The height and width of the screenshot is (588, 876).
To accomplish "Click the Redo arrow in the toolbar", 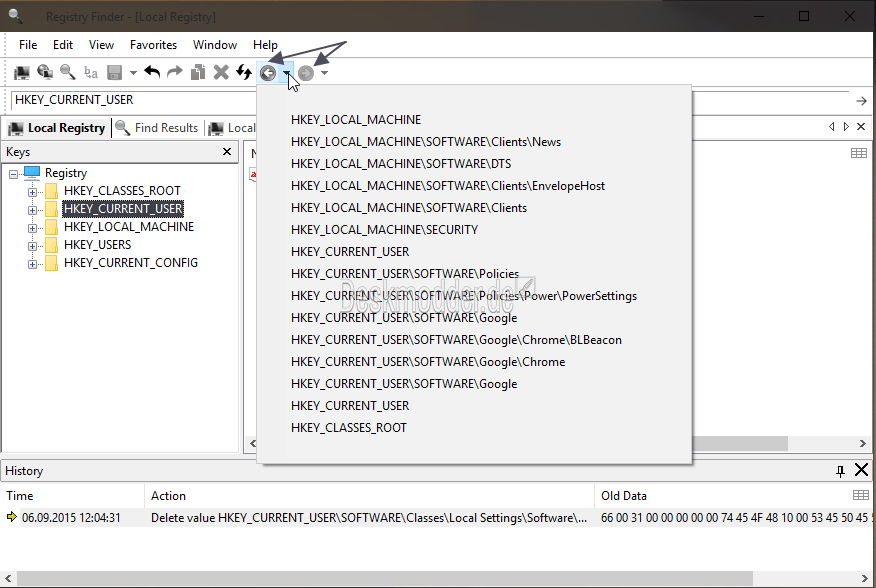I will pyautogui.click(x=175, y=72).
